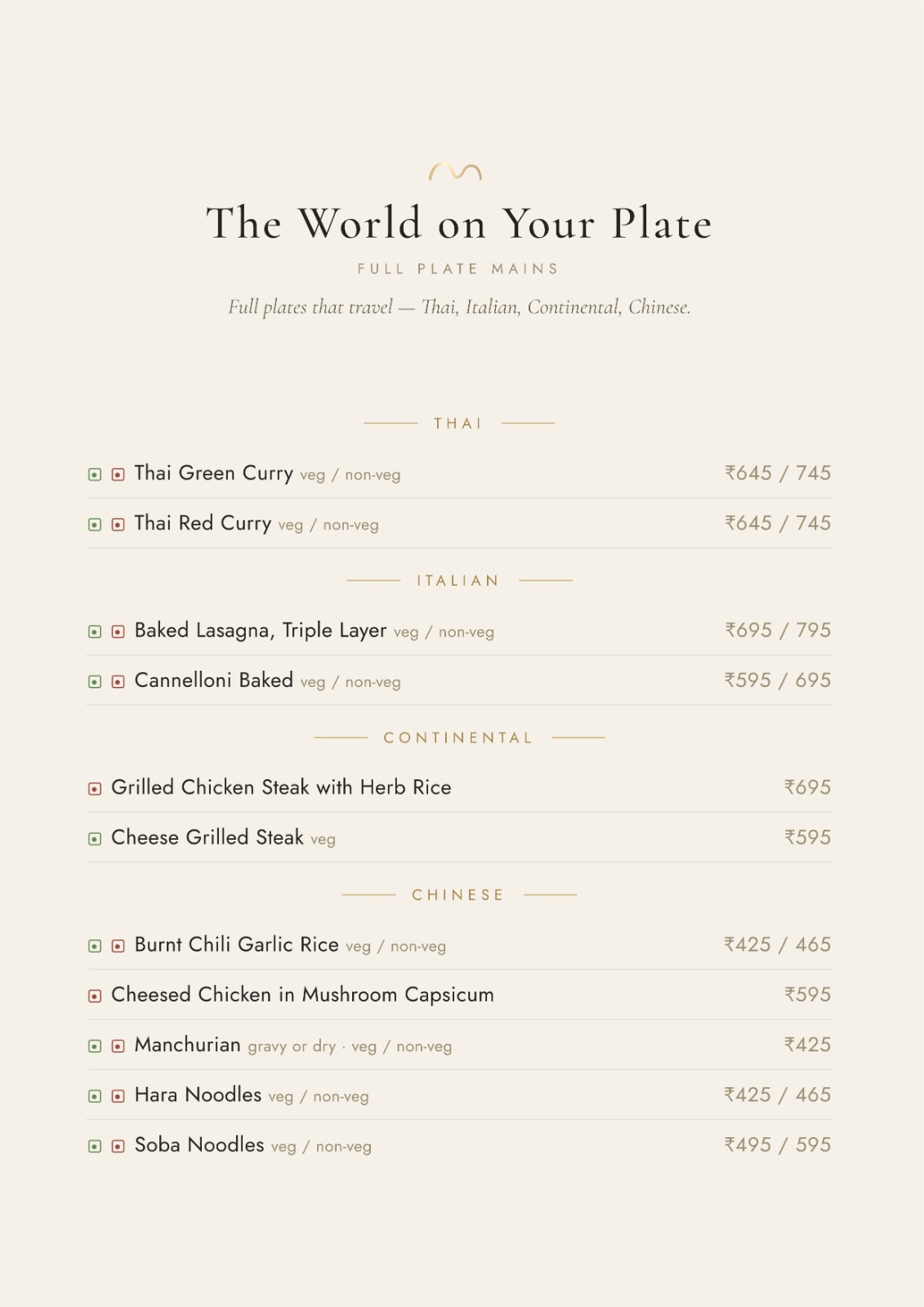Select the Burnt Chili Garlic Rice item

click(x=459, y=945)
